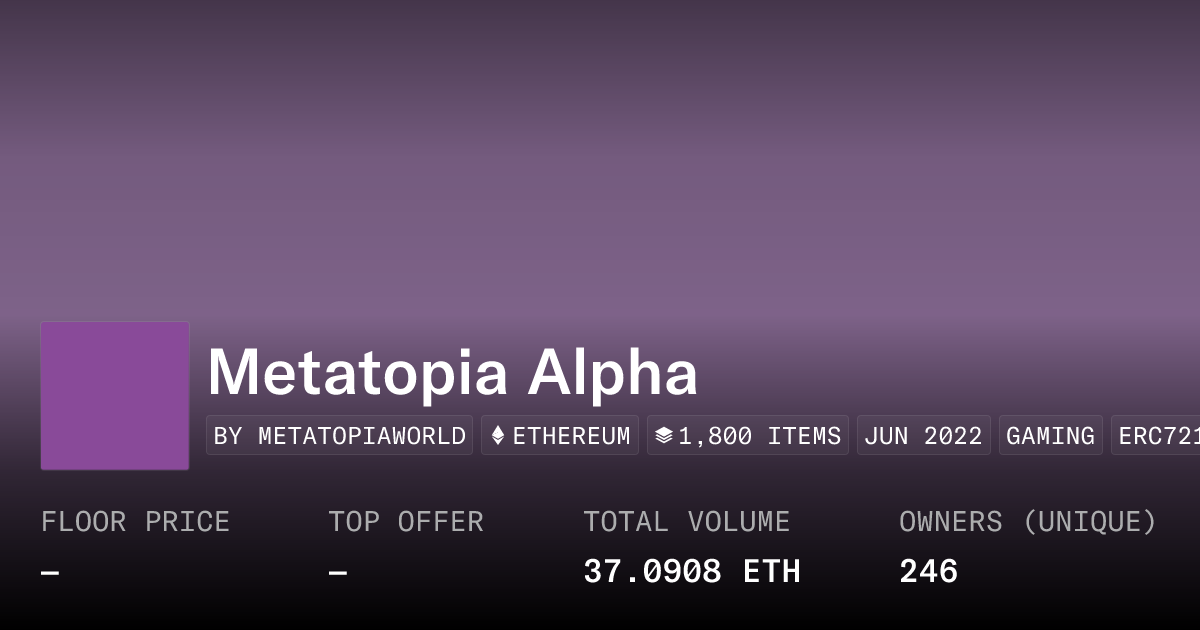Screen dimensions: 1200x630
Task: Select the GAMING category tag
Action: tap(1050, 436)
